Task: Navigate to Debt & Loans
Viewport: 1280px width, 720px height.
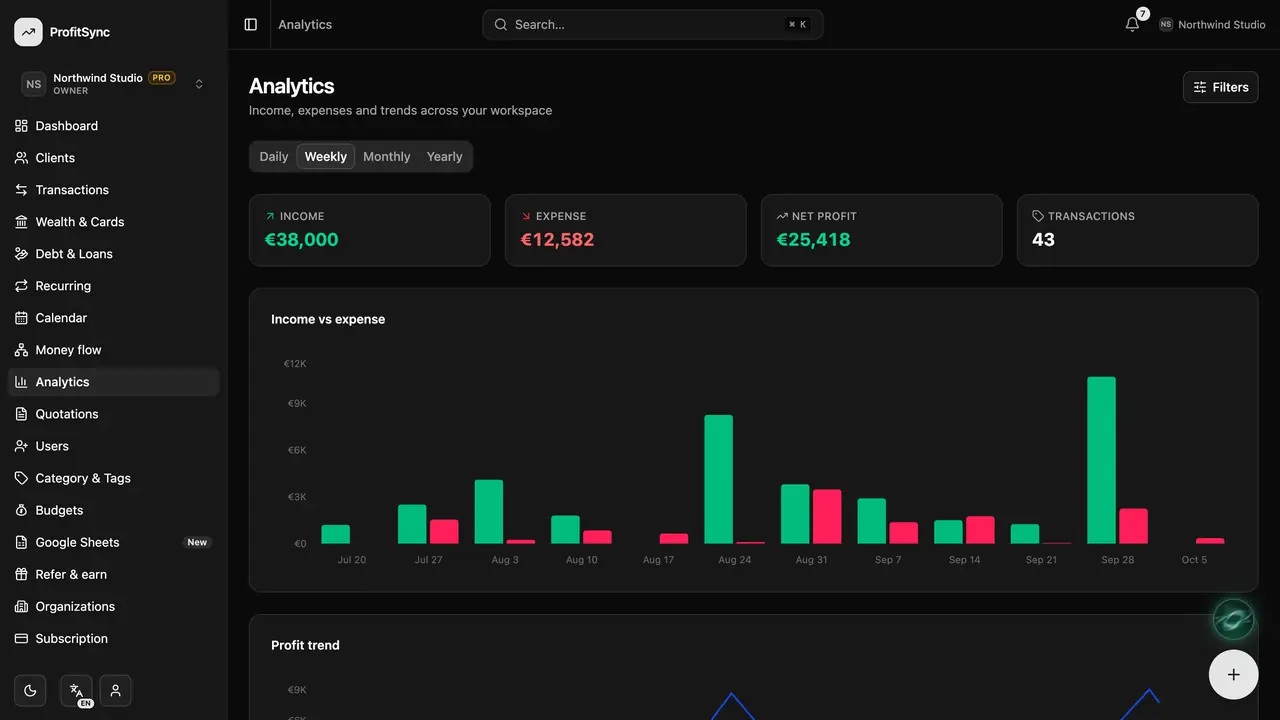Action: click(113, 254)
